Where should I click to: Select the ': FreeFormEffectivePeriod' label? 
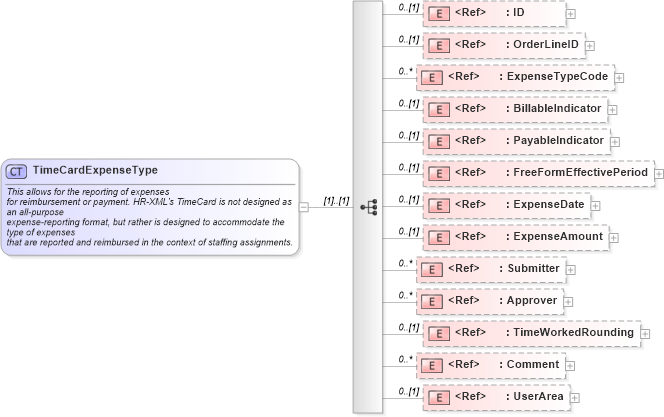tap(577, 172)
